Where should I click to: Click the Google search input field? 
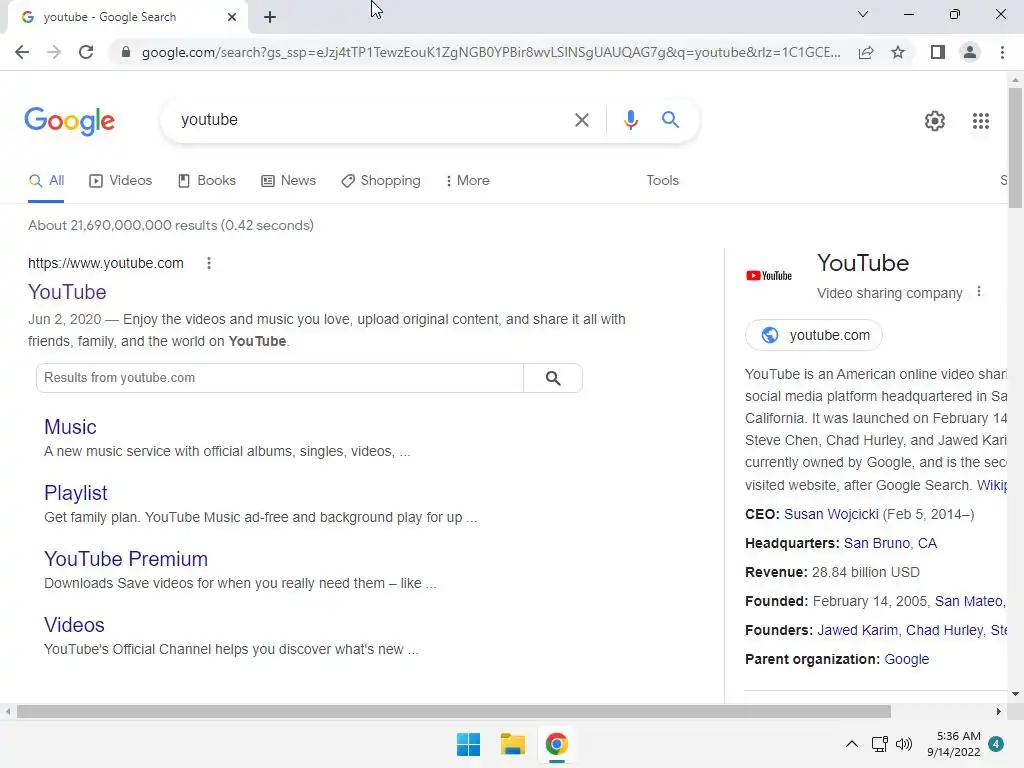click(372, 120)
